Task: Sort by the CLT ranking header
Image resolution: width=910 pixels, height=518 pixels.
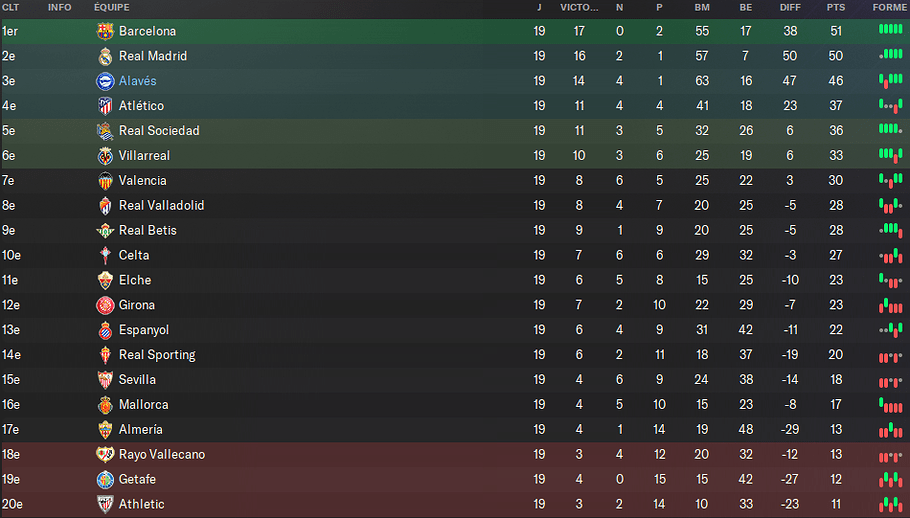Action: coord(10,8)
